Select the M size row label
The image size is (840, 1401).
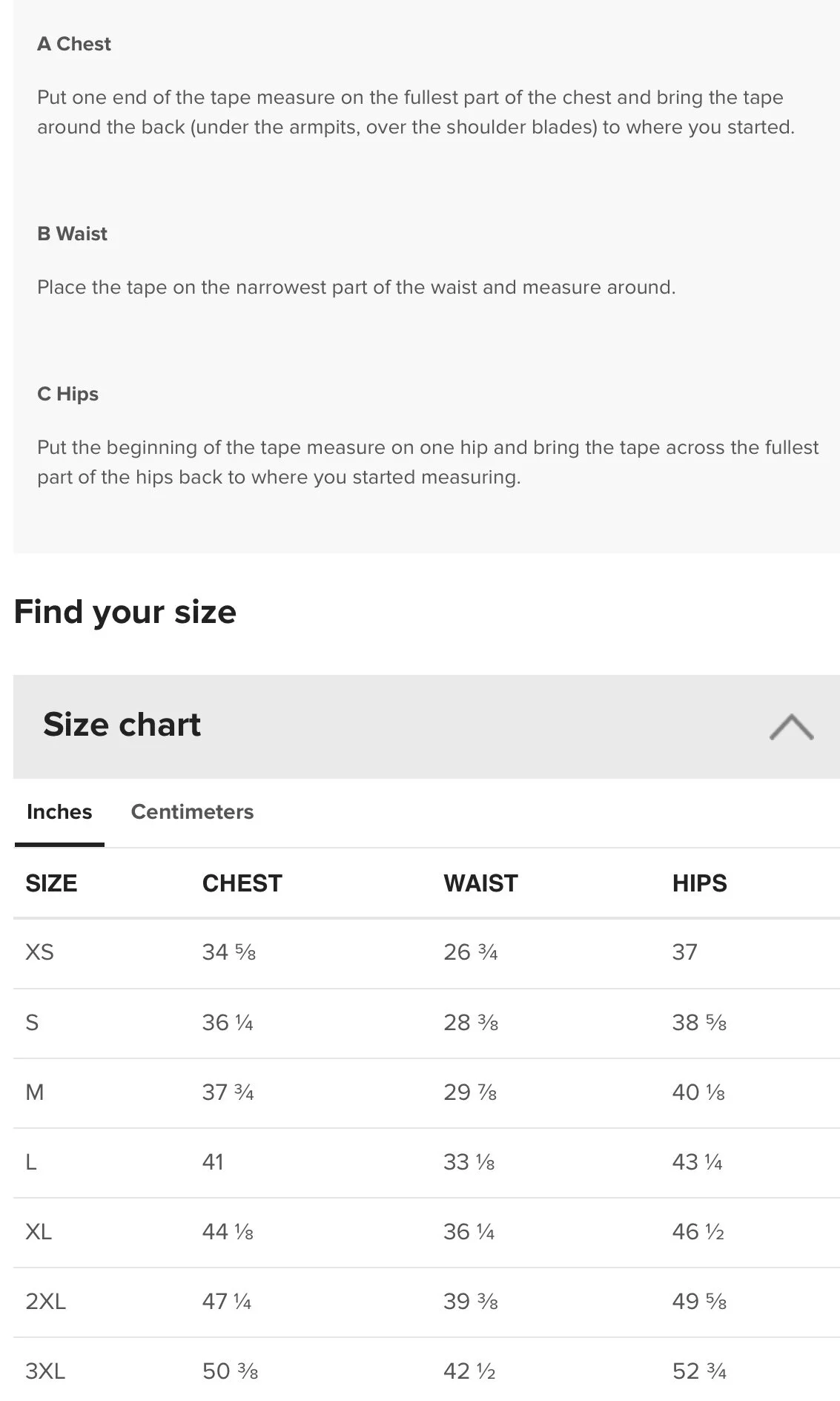pos(35,1092)
